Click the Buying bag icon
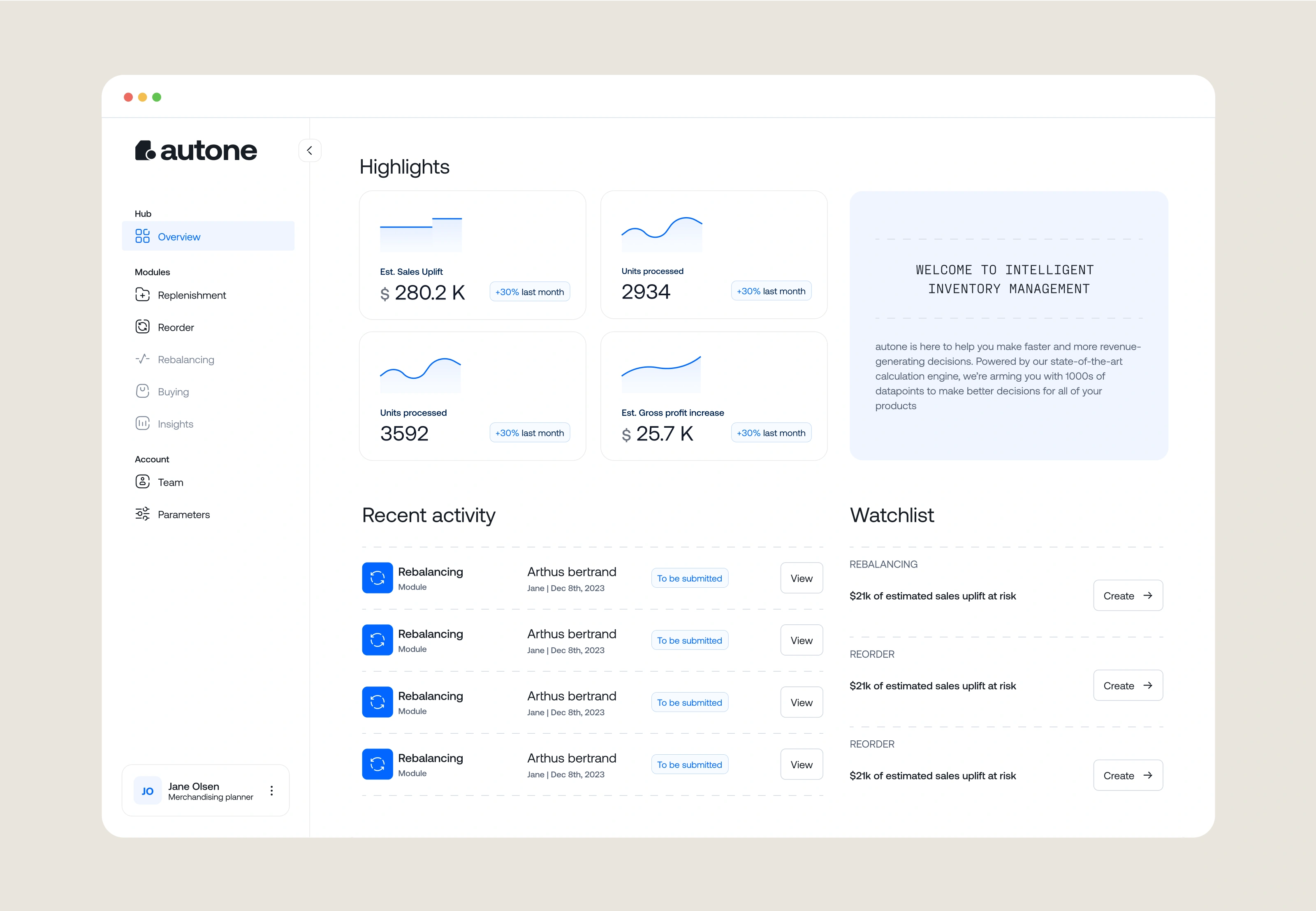This screenshot has height=911, width=1316. coord(142,391)
